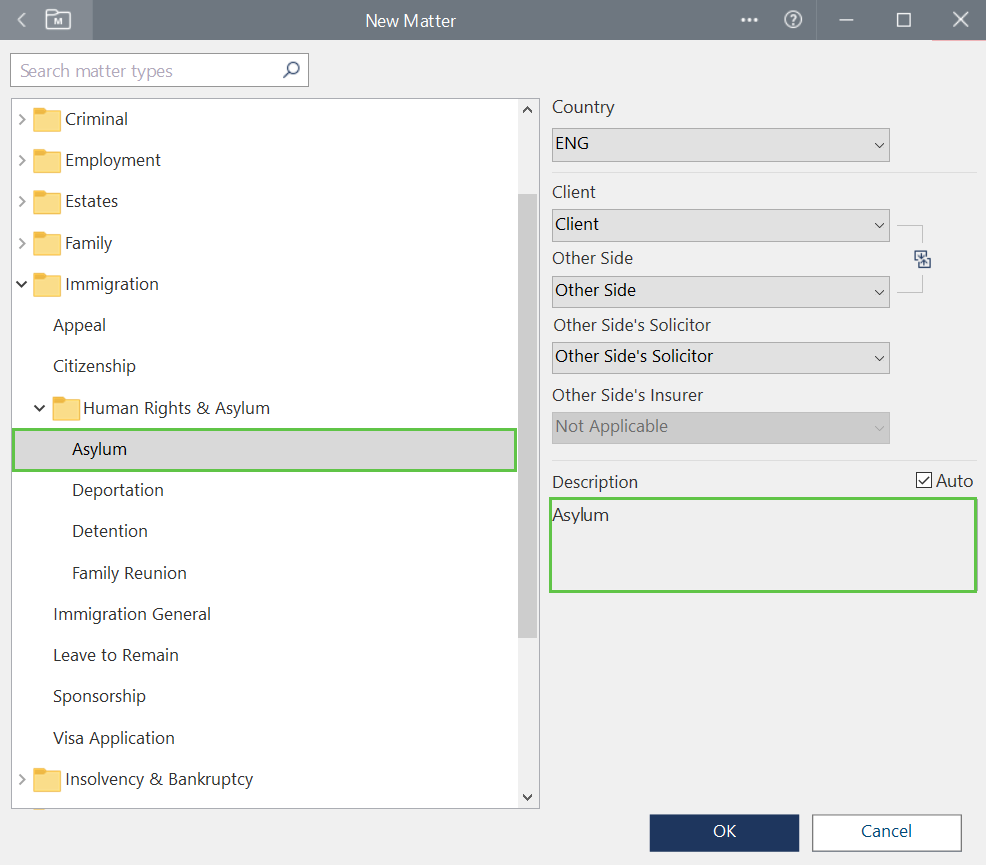Click the Human Rights & Asylum folder icon
Screen dimensions: 986x865
click(x=66, y=408)
